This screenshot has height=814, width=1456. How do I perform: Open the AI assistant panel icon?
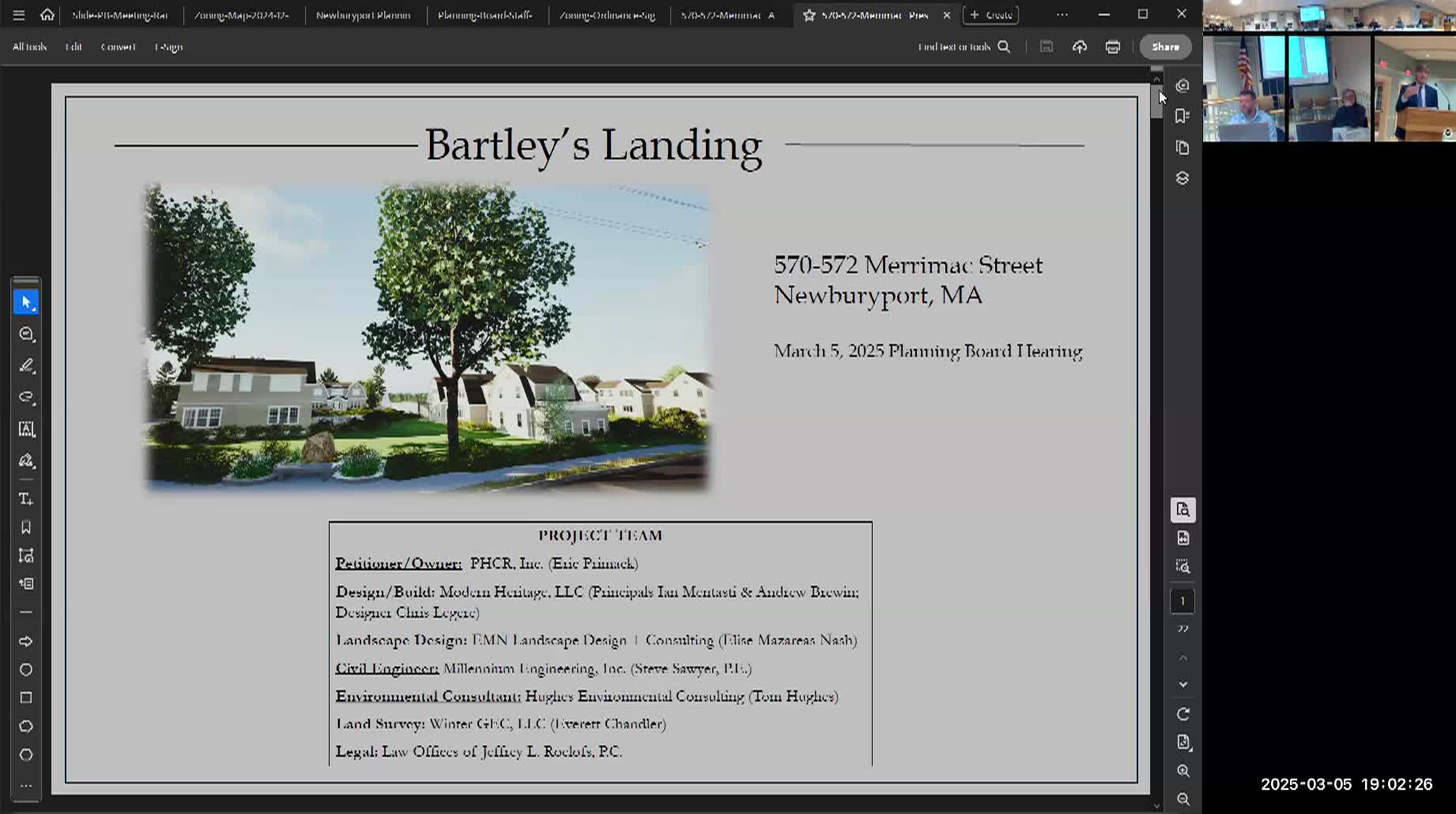pos(1183,85)
